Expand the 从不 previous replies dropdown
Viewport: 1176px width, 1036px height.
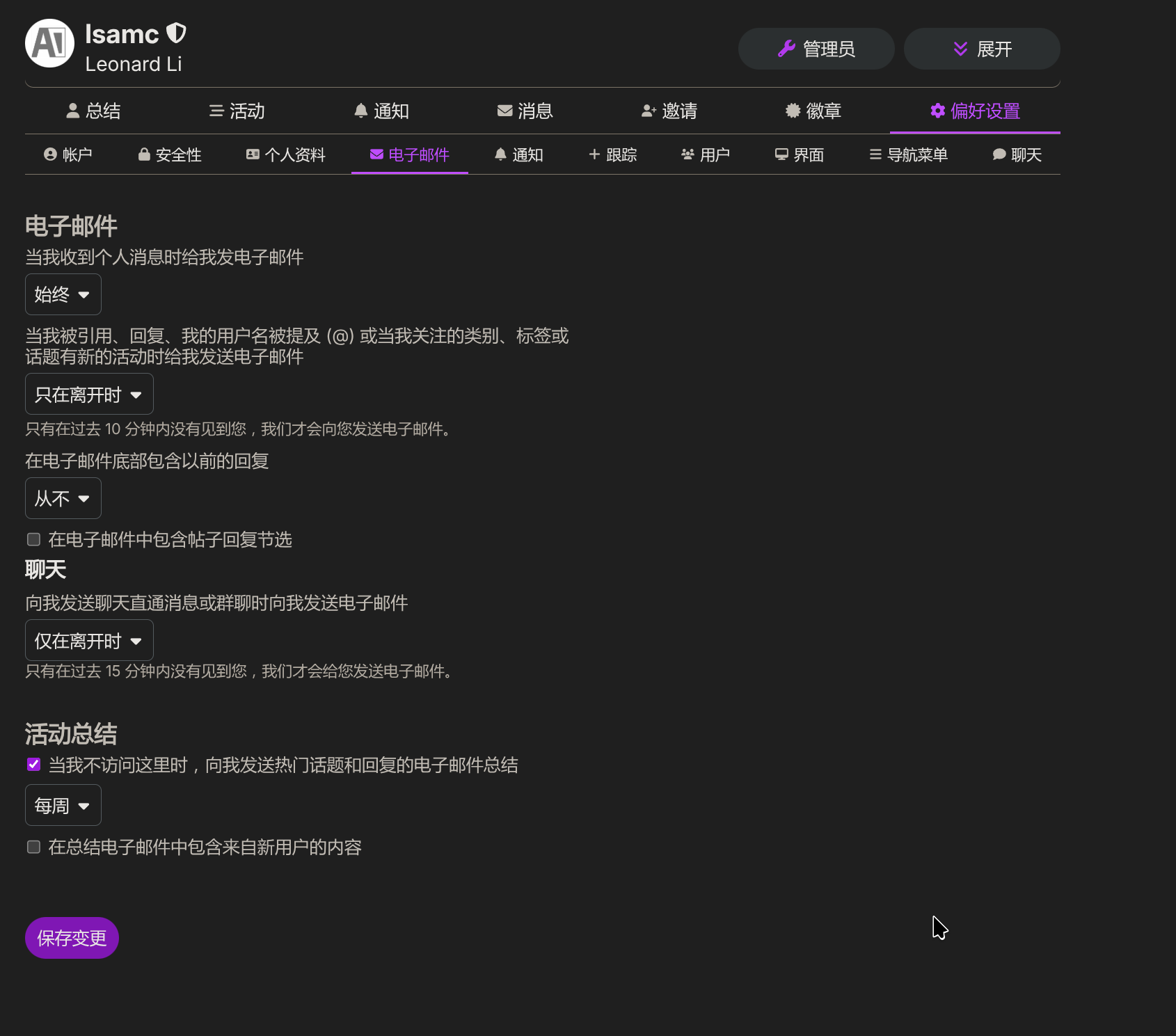pos(63,498)
